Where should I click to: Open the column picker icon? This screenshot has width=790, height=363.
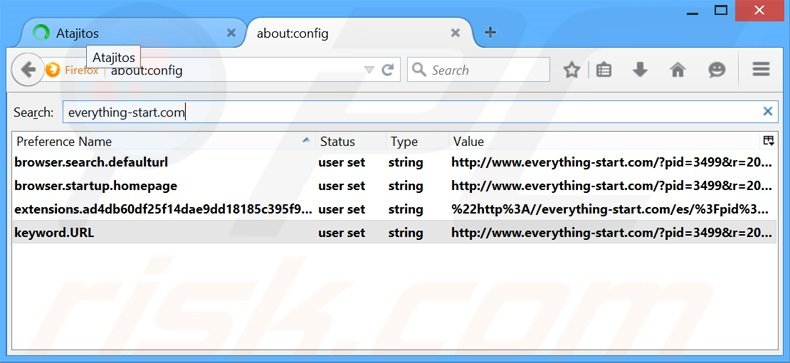tap(769, 141)
